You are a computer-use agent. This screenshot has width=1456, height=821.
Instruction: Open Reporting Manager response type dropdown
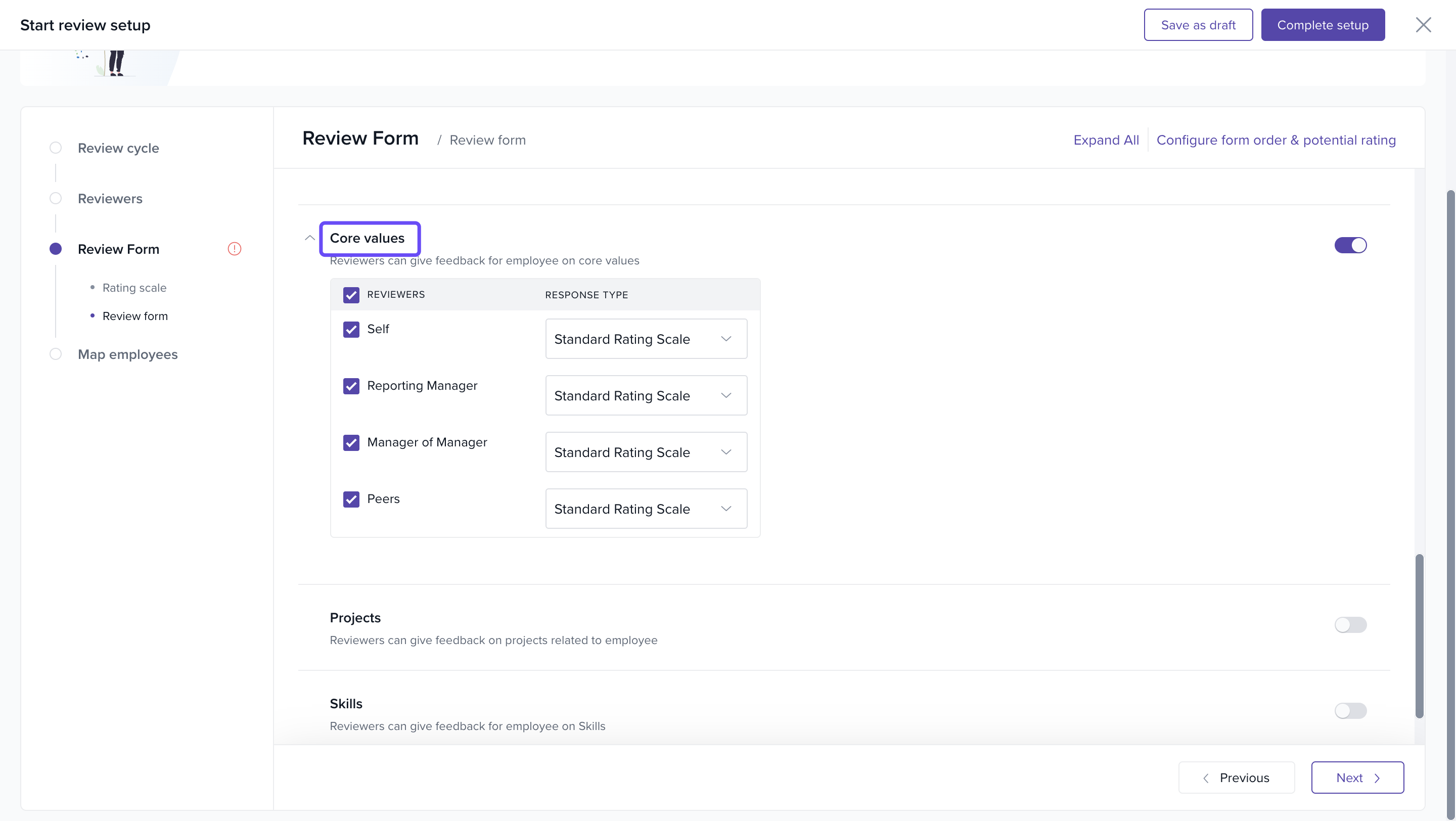(x=646, y=395)
